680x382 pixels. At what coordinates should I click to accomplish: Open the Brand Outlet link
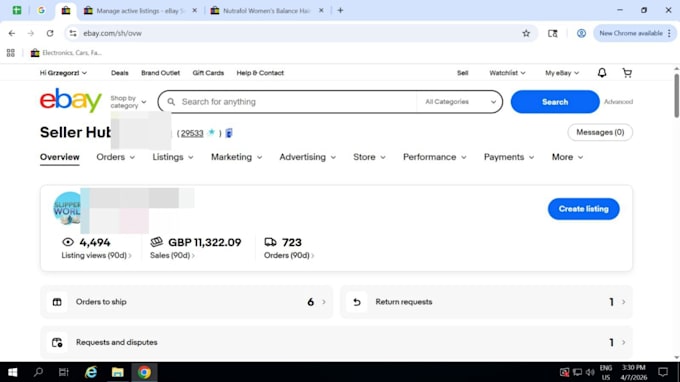160,73
